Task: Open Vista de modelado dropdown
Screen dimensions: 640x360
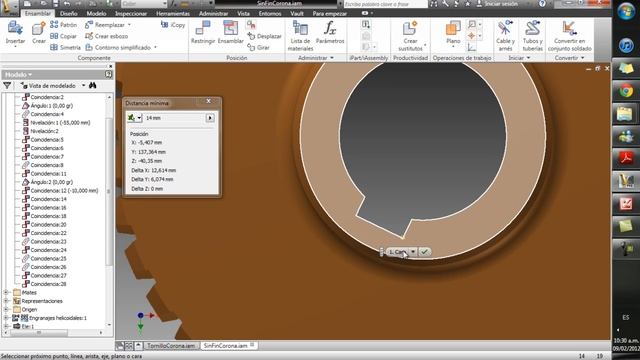Action: coord(84,85)
